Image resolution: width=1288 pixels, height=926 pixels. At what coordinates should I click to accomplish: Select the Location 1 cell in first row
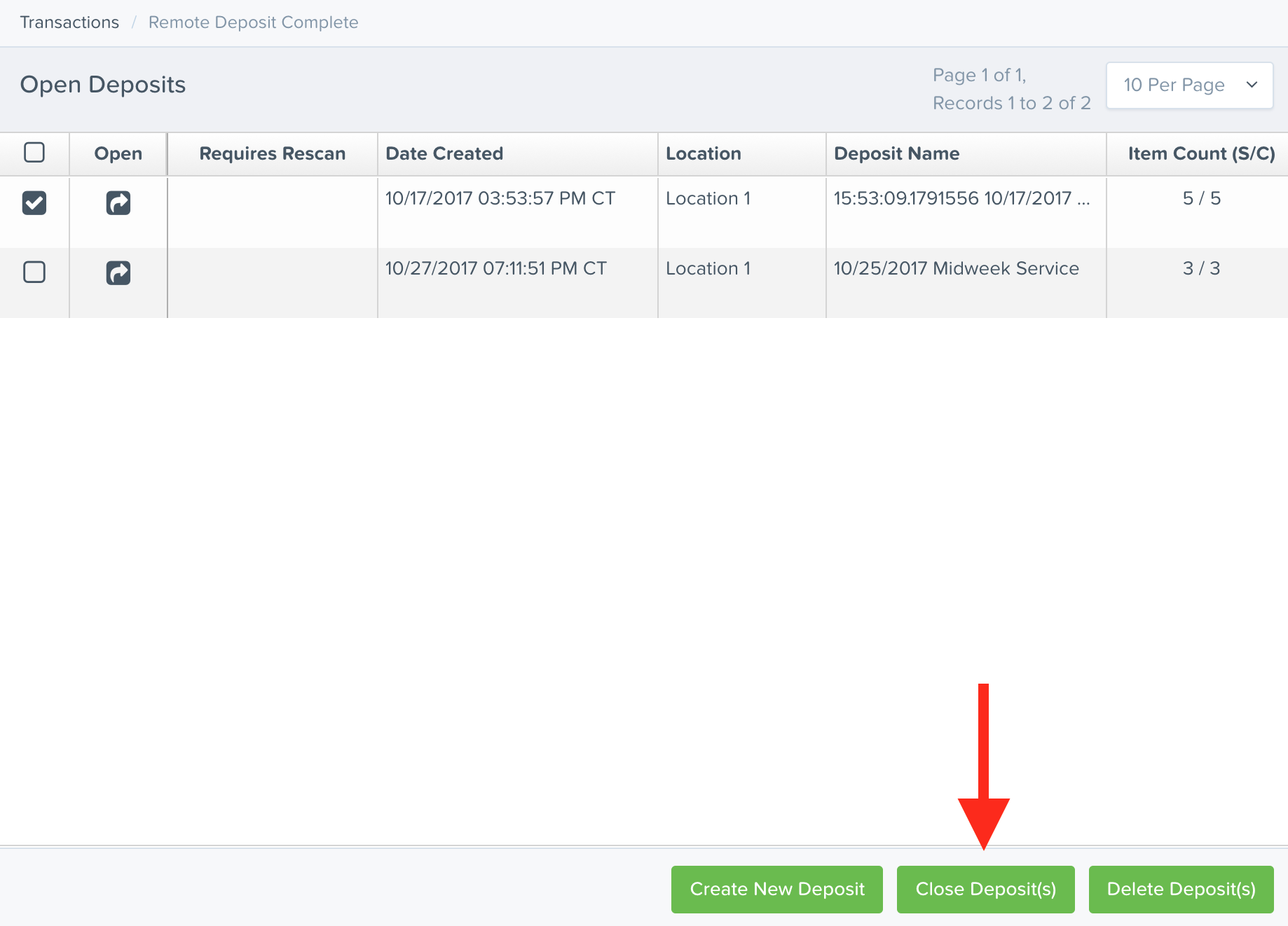click(708, 198)
